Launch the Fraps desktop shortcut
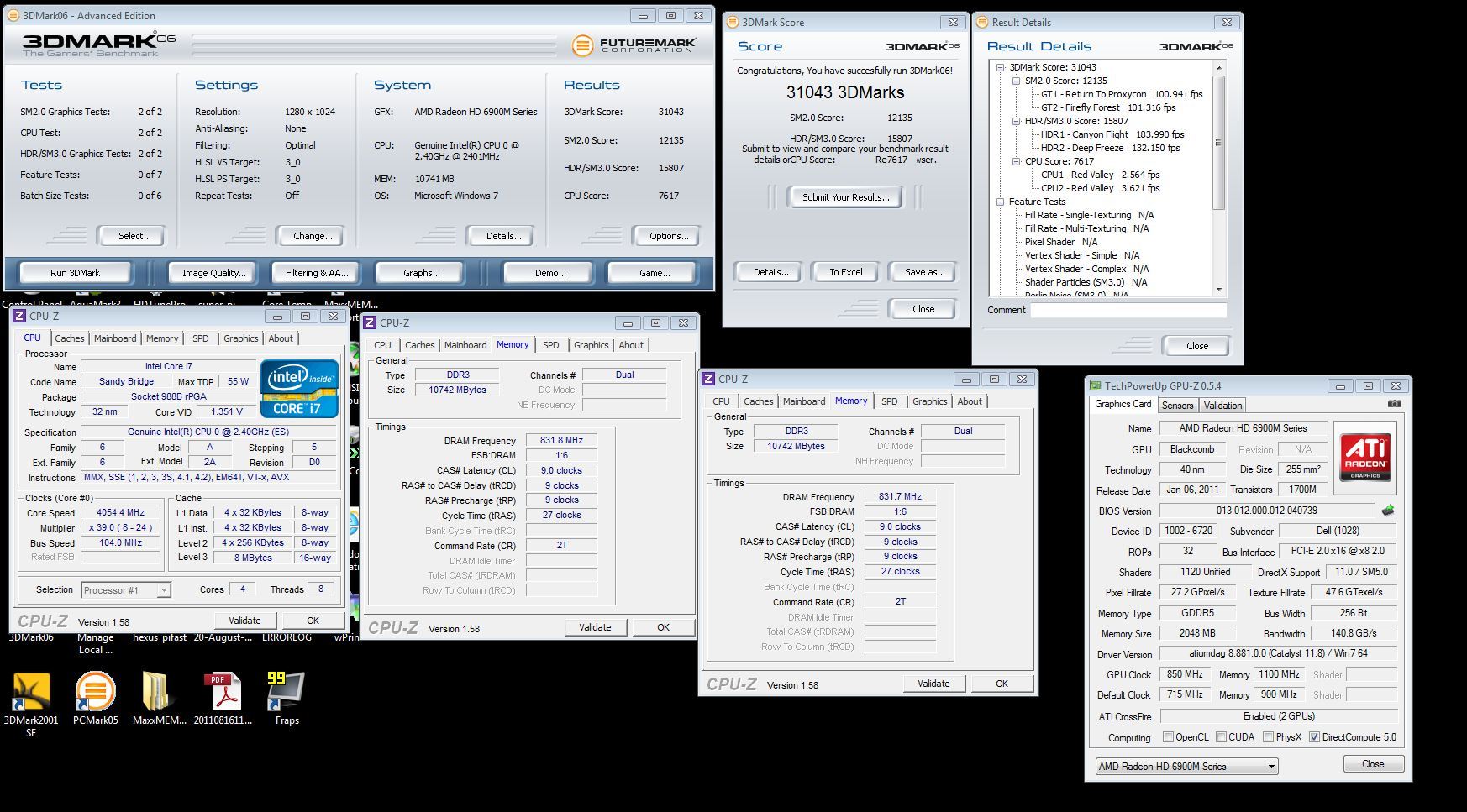The image size is (1467, 812). (287, 699)
